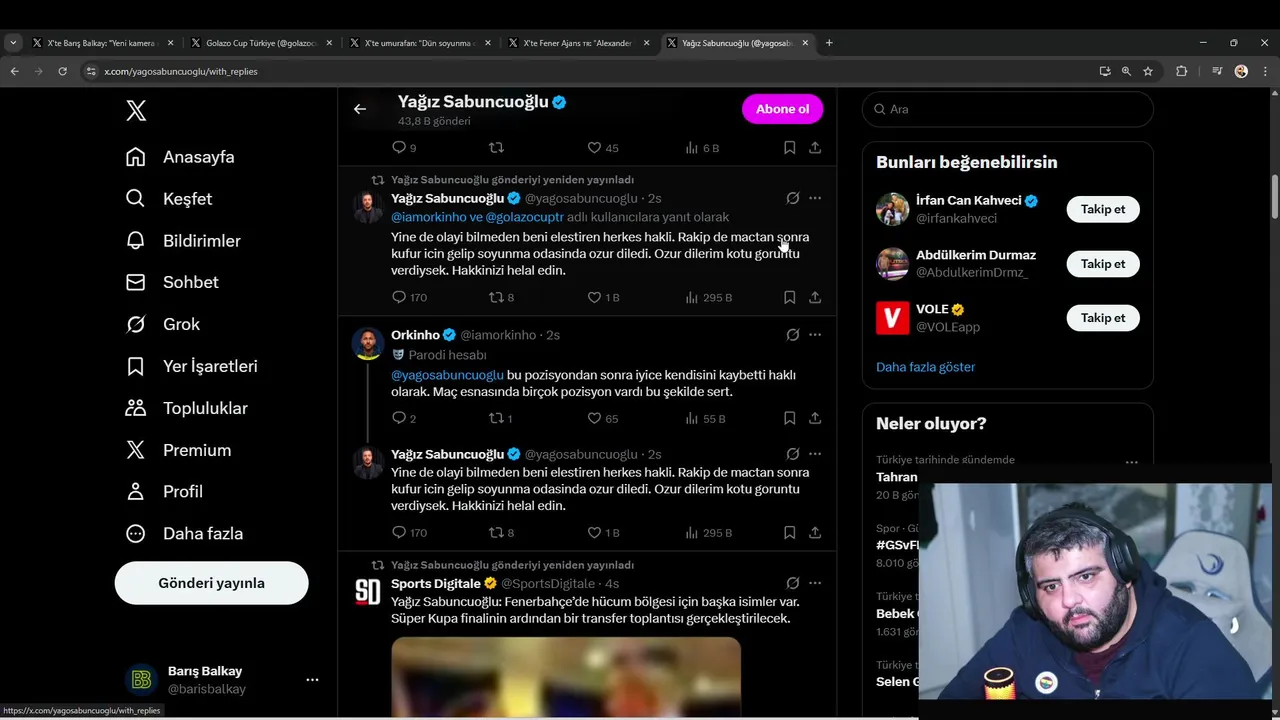Open account menu dots beside Barış Balkay
This screenshot has height=720, width=1280.
click(x=312, y=680)
